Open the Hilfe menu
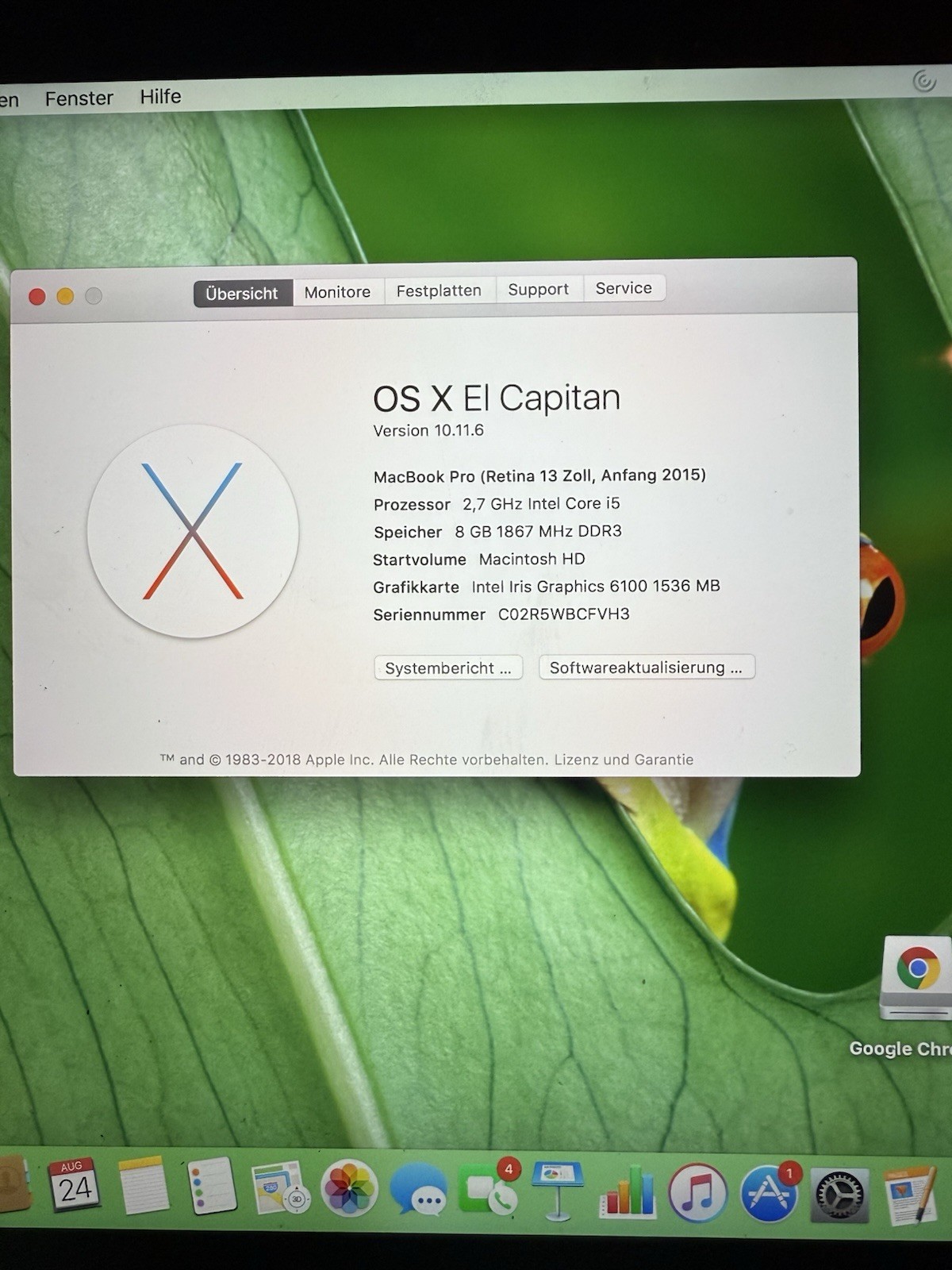The width and height of the screenshot is (952, 1270). [161, 96]
